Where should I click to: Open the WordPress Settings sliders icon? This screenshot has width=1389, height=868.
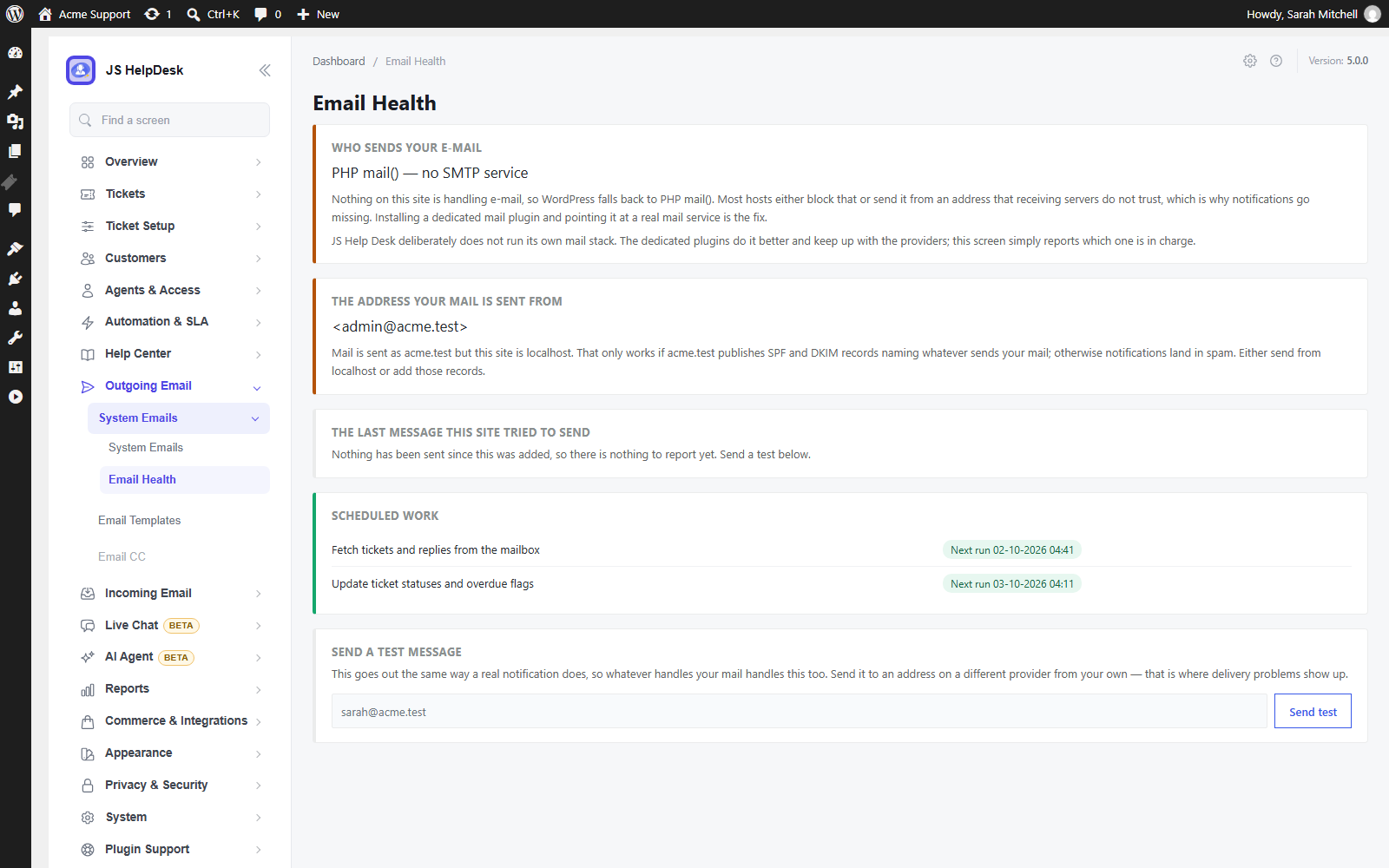pos(15,367)
